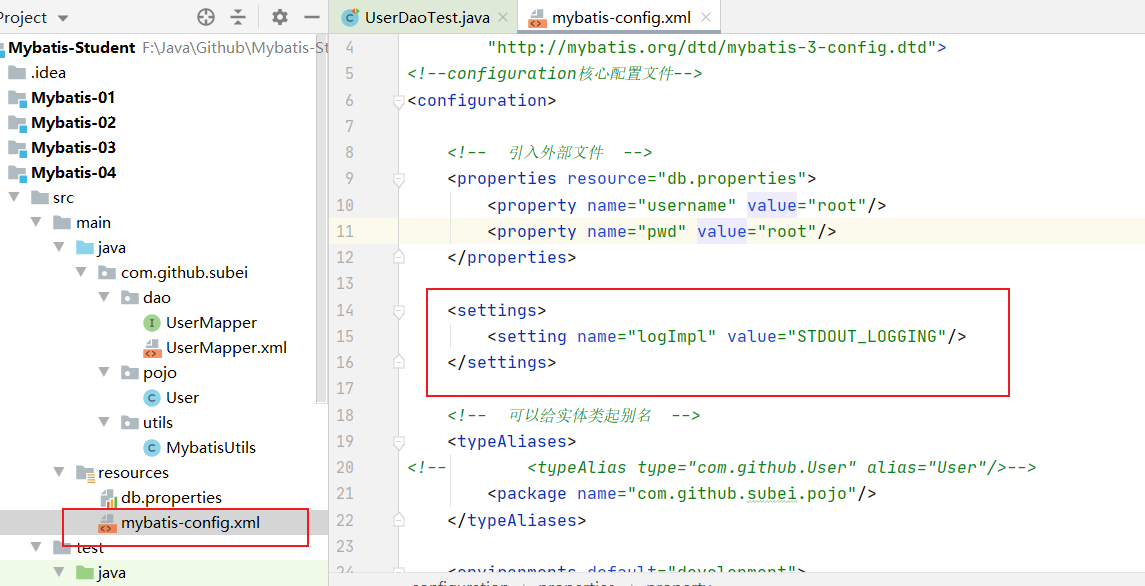The height and width of the screenshot is (586, 1145).
Task: Fold the settings tag at line 14
Action: click(399, 311)
